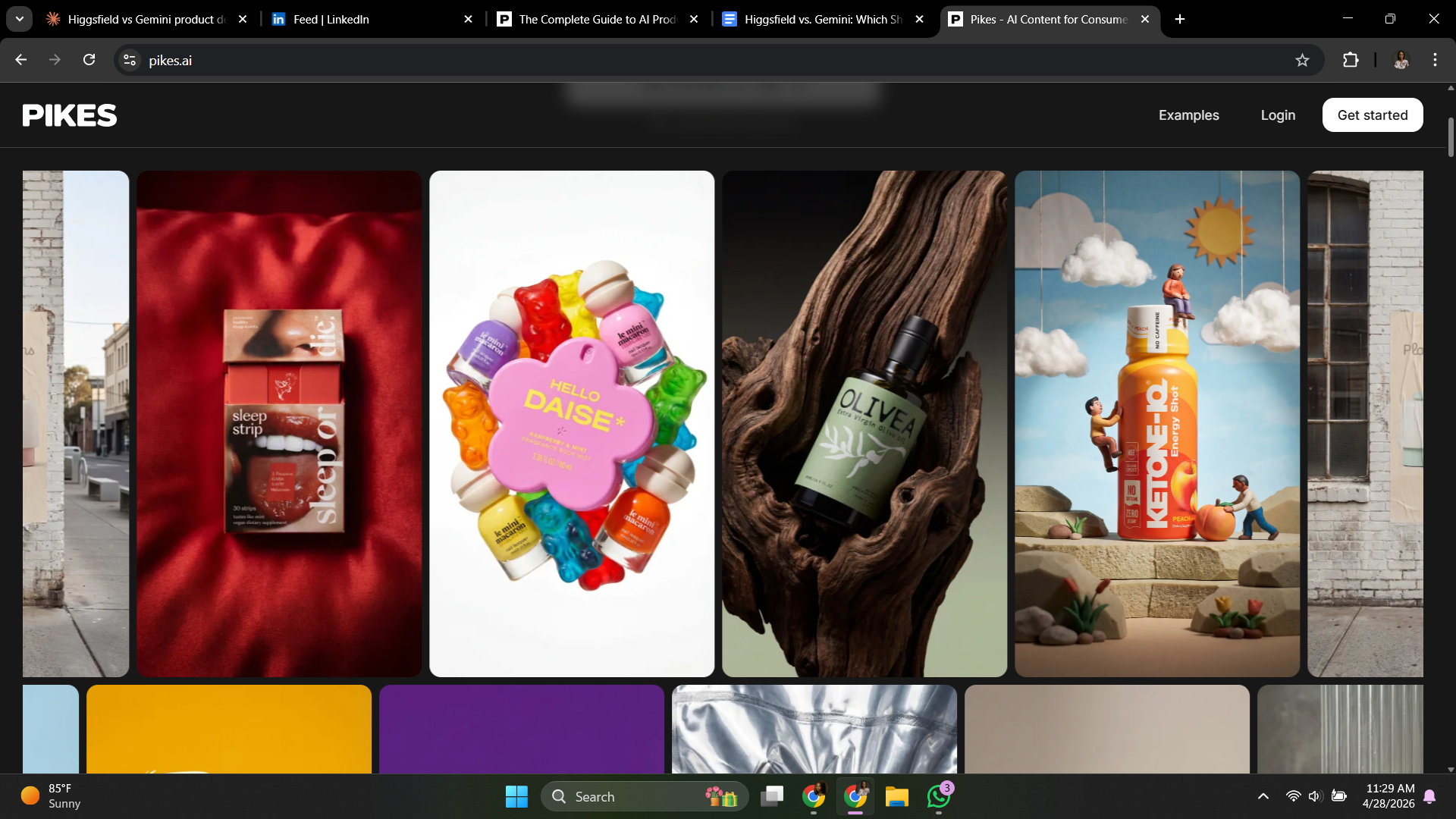This screenshot has width=1456, height=819.
Task: Show hidden system tray icons
Action: [1263, 796]
